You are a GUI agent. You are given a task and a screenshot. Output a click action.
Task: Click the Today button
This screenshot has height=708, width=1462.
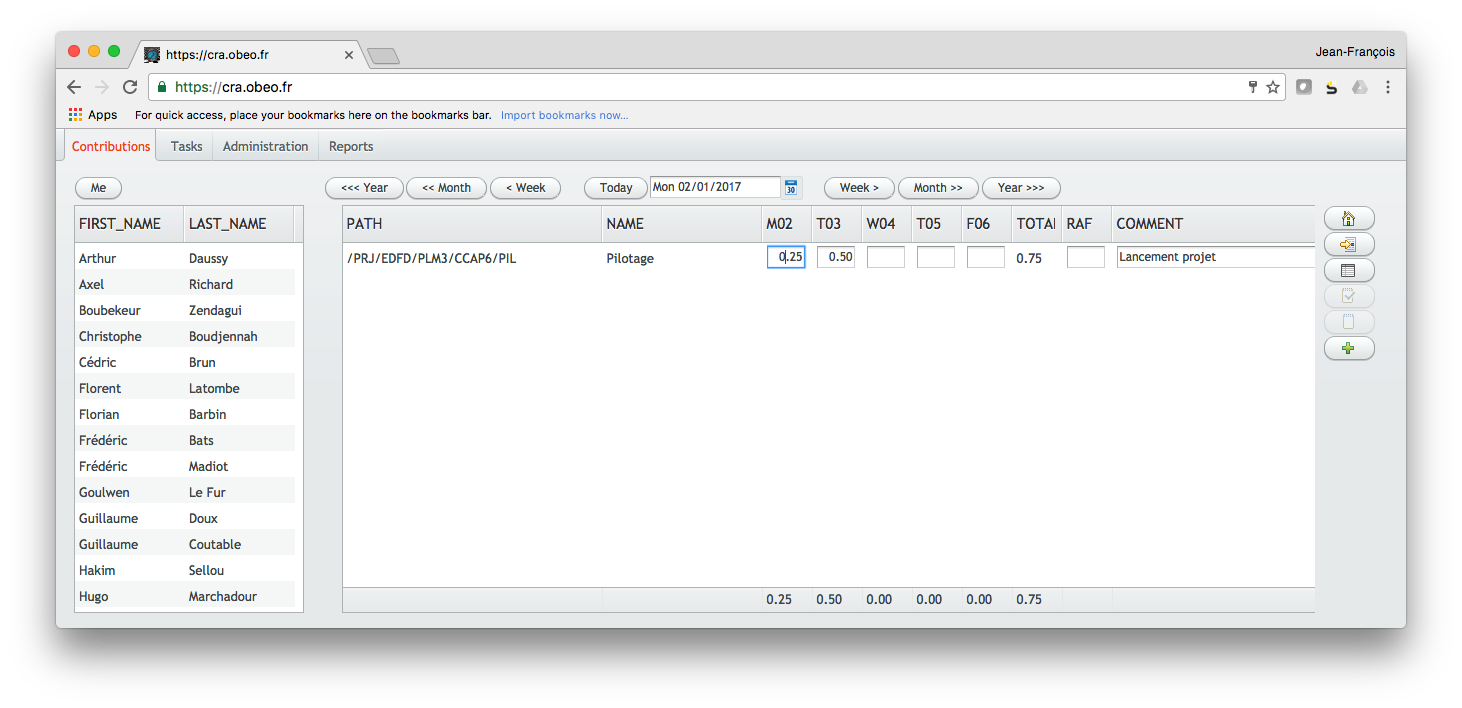tap(616, 188)
